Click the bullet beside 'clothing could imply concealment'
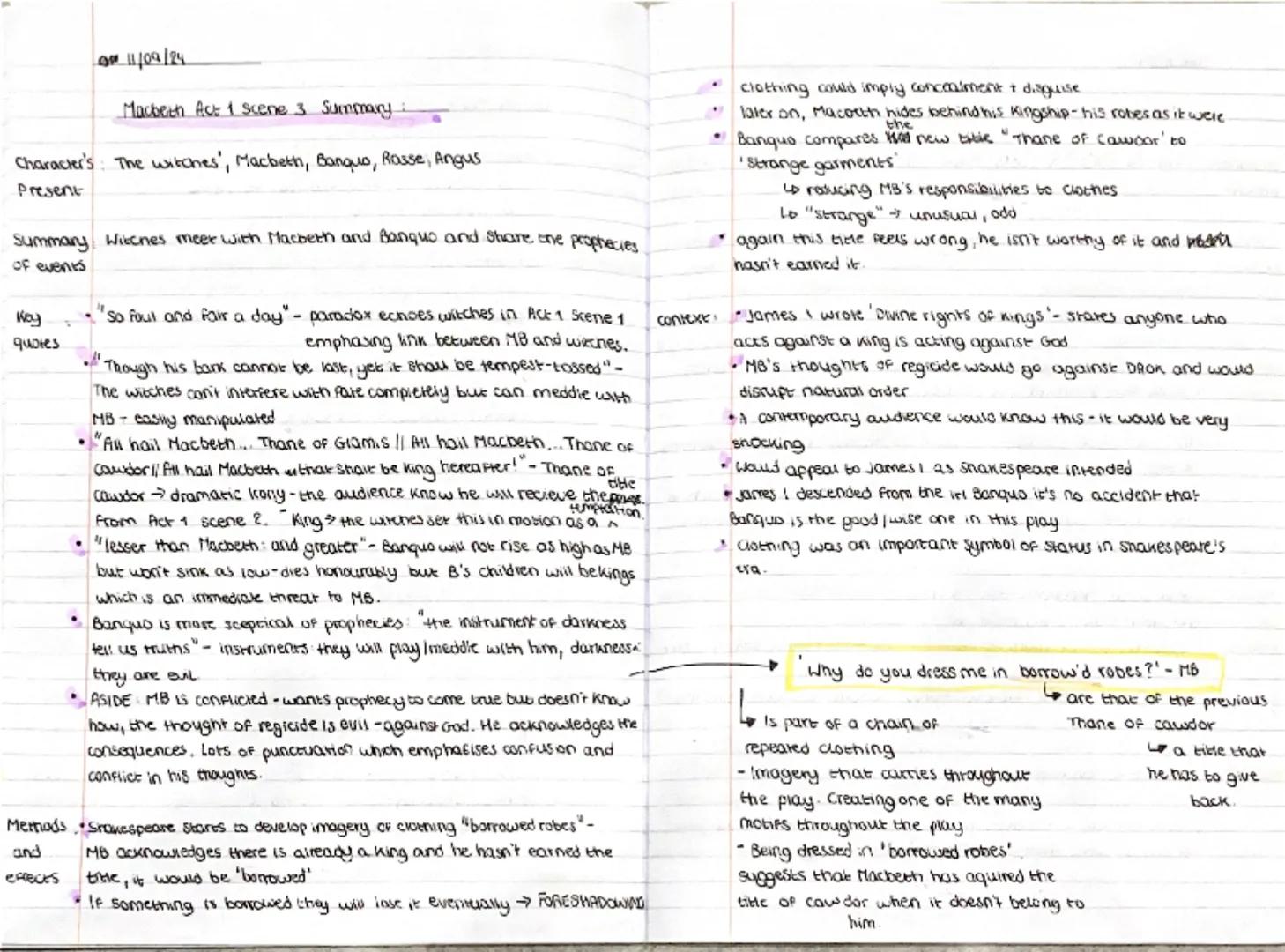This screenshot has width=1285, height=952. pos(713,84)
